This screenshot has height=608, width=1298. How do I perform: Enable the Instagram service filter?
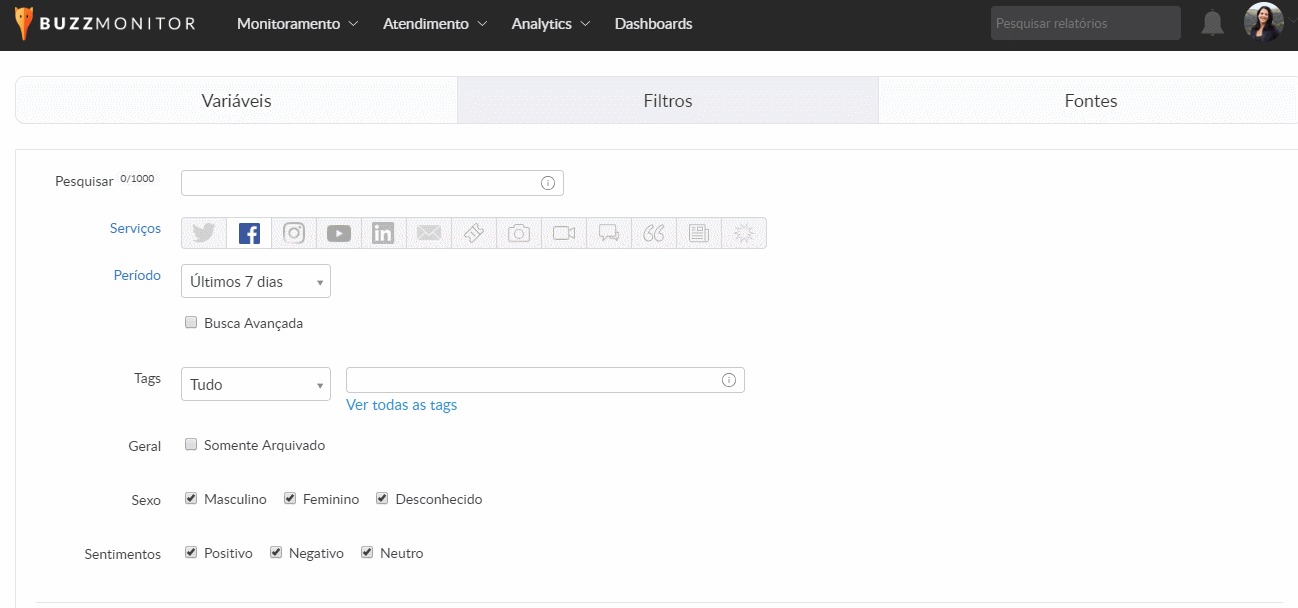click(294, 233)
